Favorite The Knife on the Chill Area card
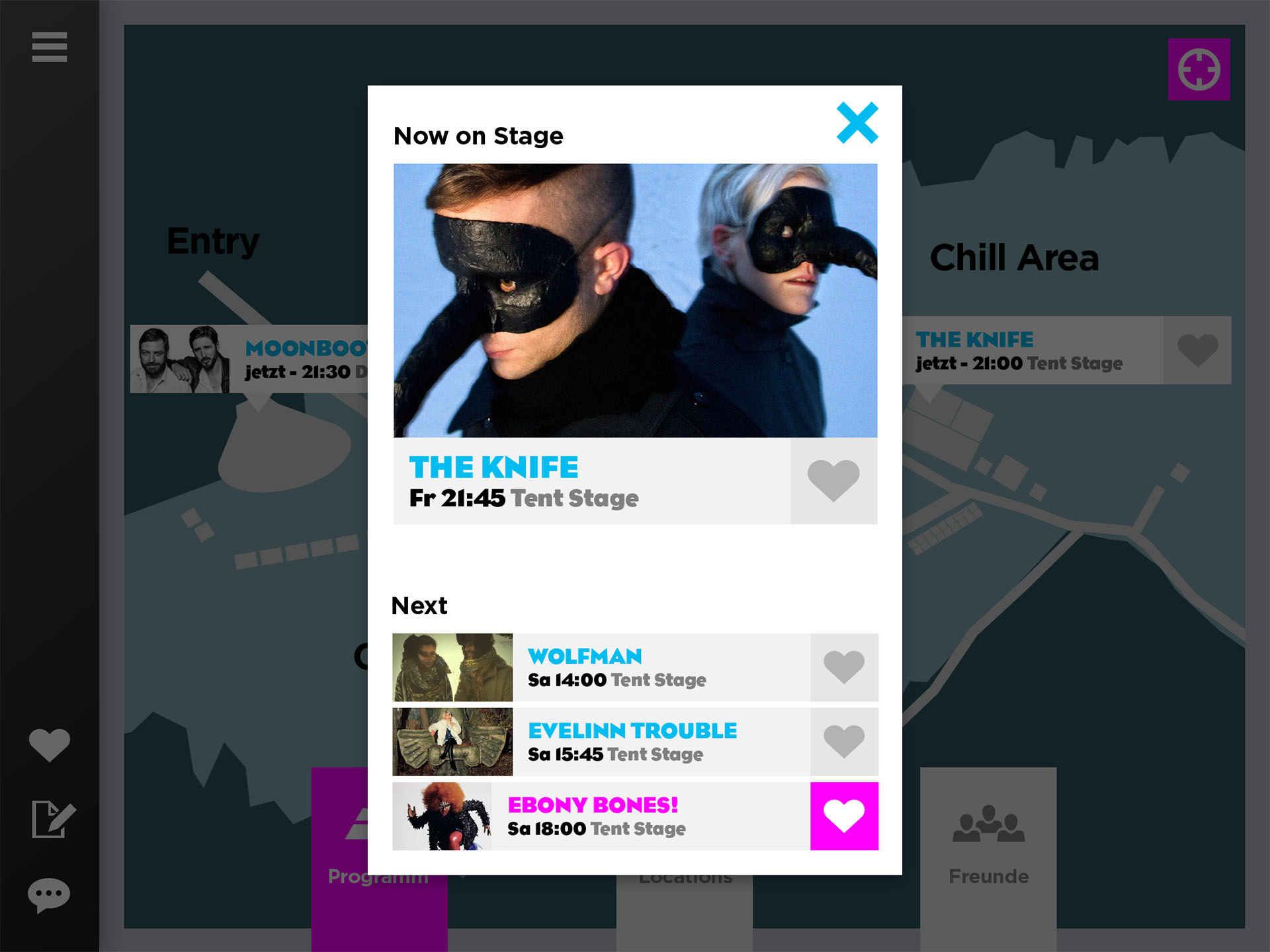This screenshot has height=952, width=1270. click(1197, 350)
